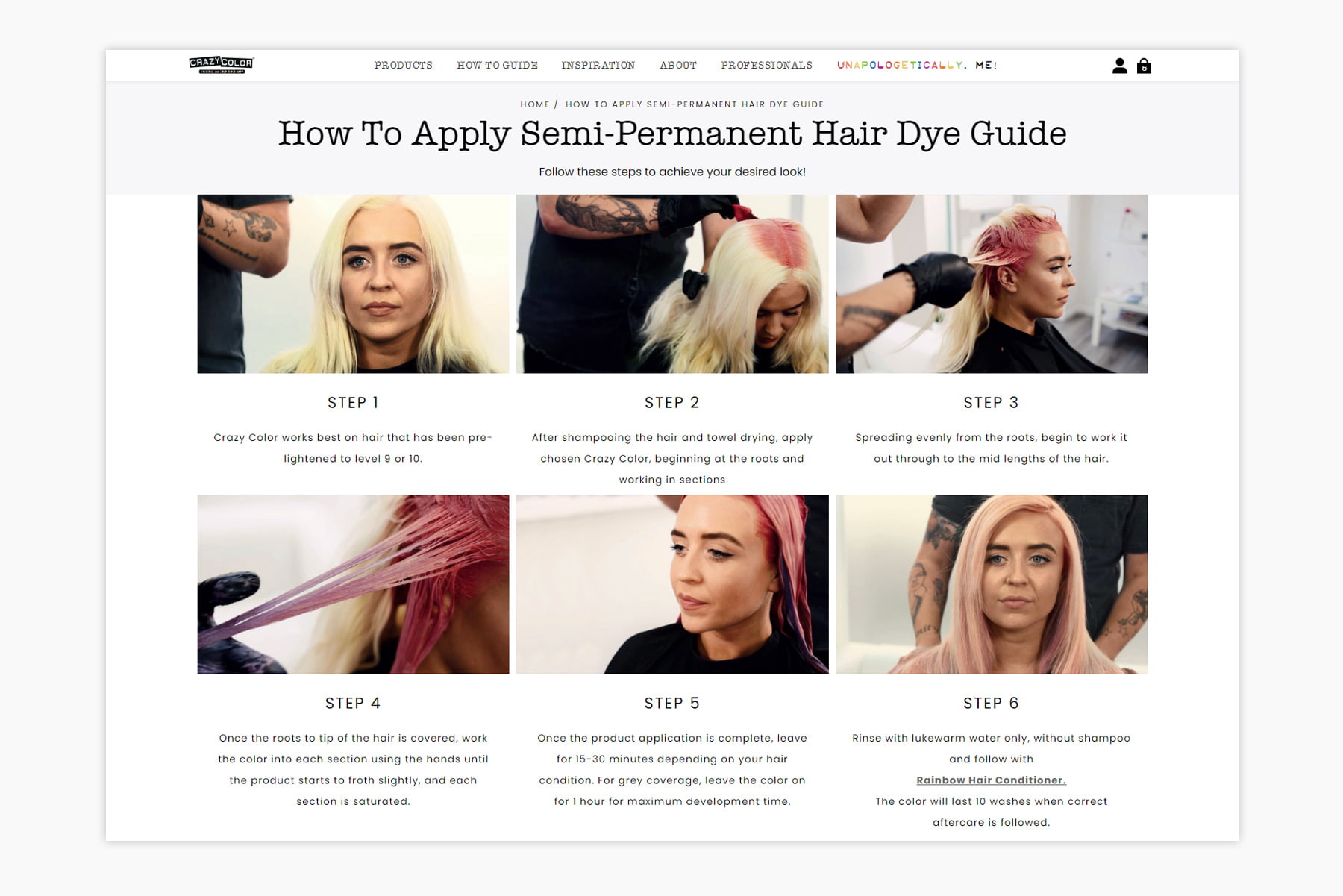Click 'out through to the mid lengths' text
Screen dimensions: 1343x896
pos(991,459)
